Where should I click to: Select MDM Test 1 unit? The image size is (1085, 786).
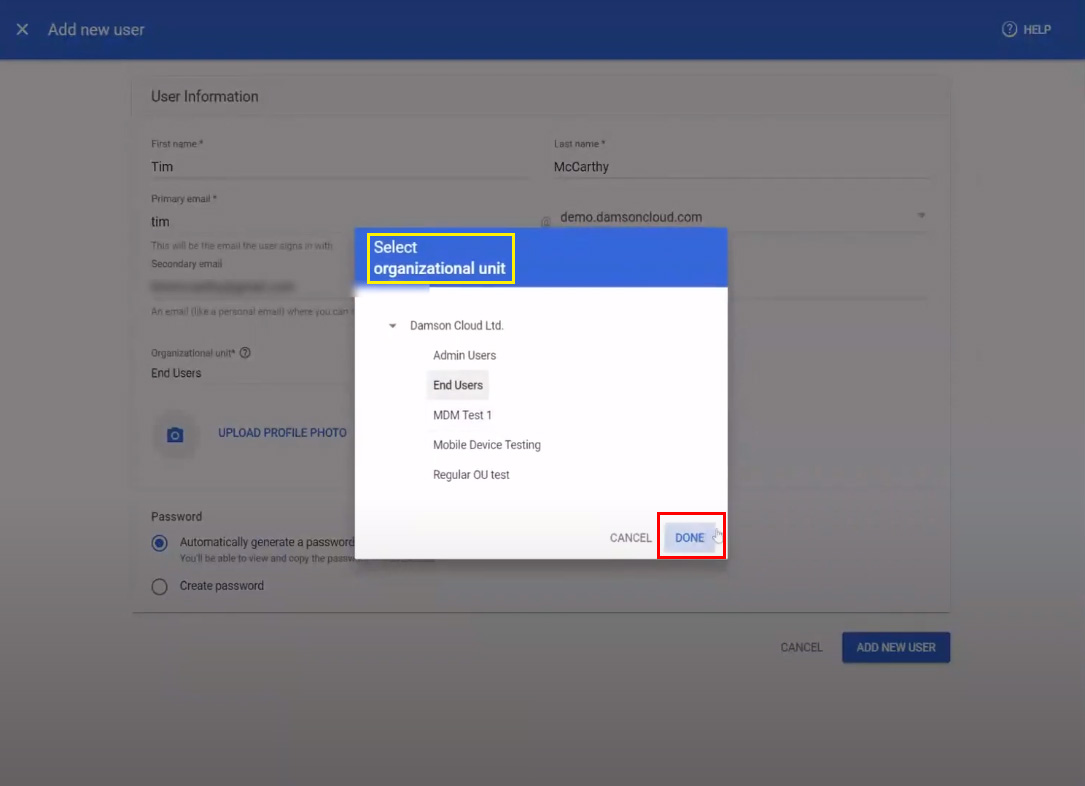tap(462, 415)
